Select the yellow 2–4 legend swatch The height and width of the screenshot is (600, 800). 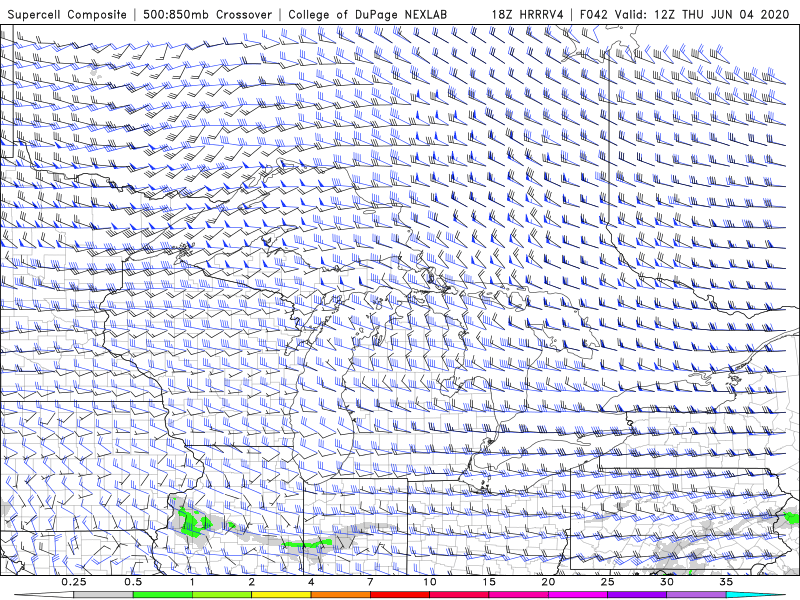pos(281,595)
